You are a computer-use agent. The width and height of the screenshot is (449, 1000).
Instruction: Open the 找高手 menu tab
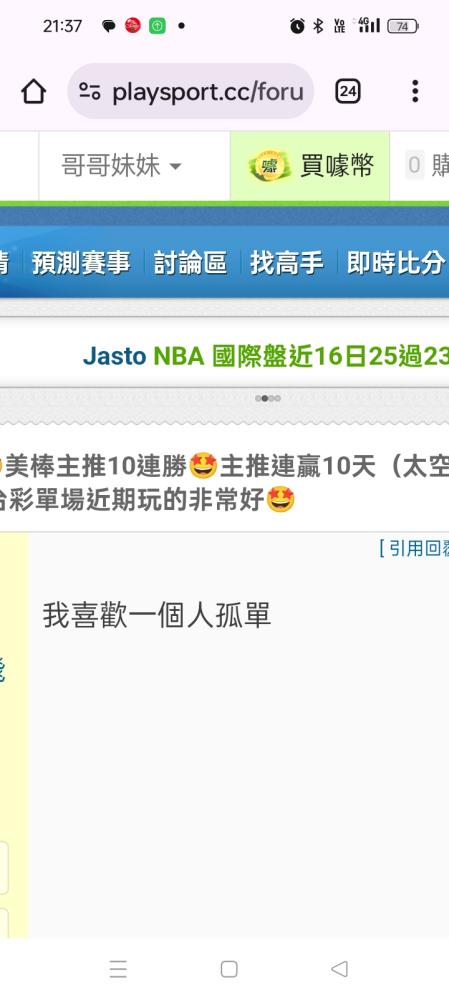(x=287, y=263)
